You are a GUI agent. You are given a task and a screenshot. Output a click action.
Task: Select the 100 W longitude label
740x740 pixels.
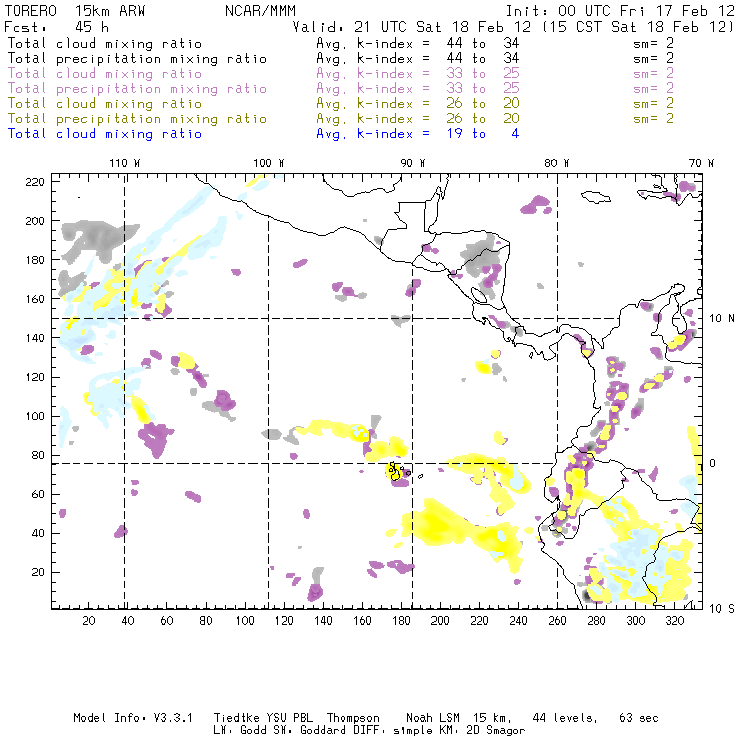click(x=268, y=163)
